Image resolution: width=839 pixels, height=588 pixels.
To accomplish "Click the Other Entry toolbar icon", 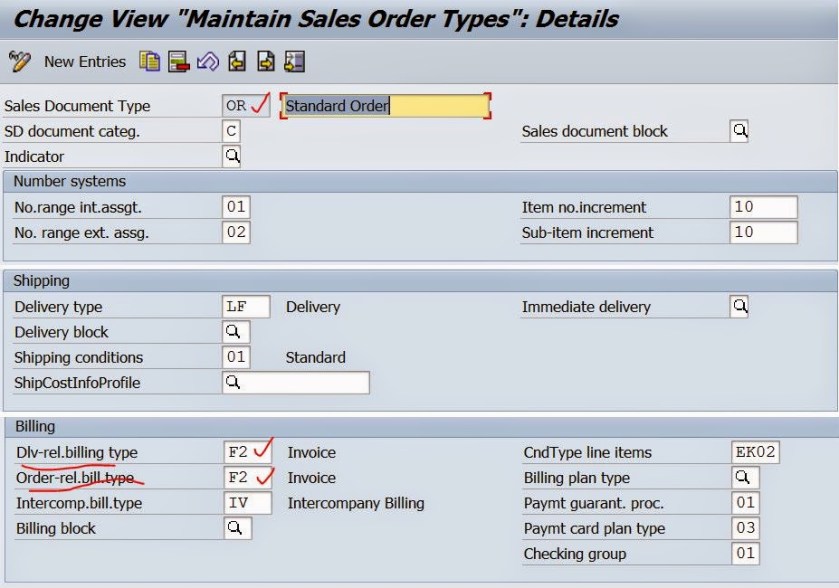I will pos(295,62).
